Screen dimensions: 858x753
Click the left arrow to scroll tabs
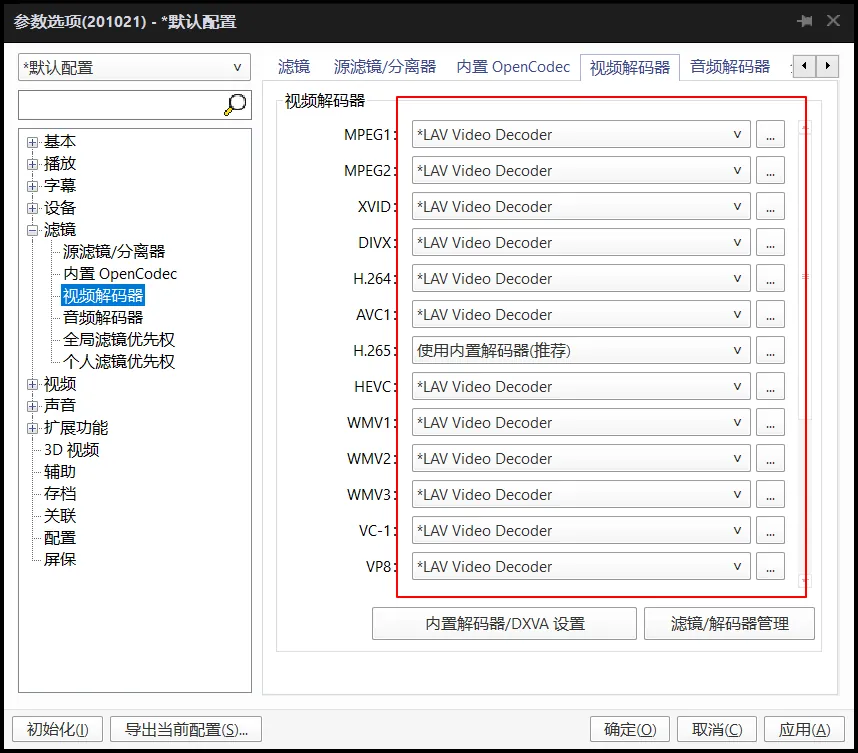804,65
